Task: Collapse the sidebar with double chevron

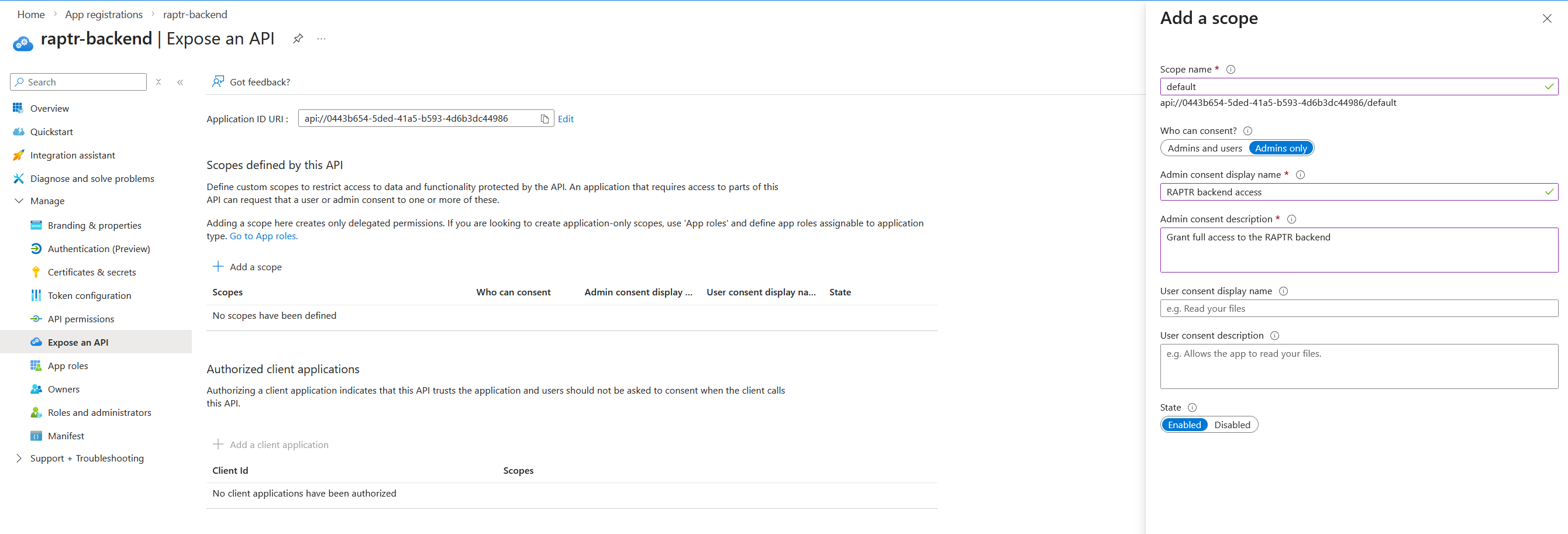Action: (180, 82)
